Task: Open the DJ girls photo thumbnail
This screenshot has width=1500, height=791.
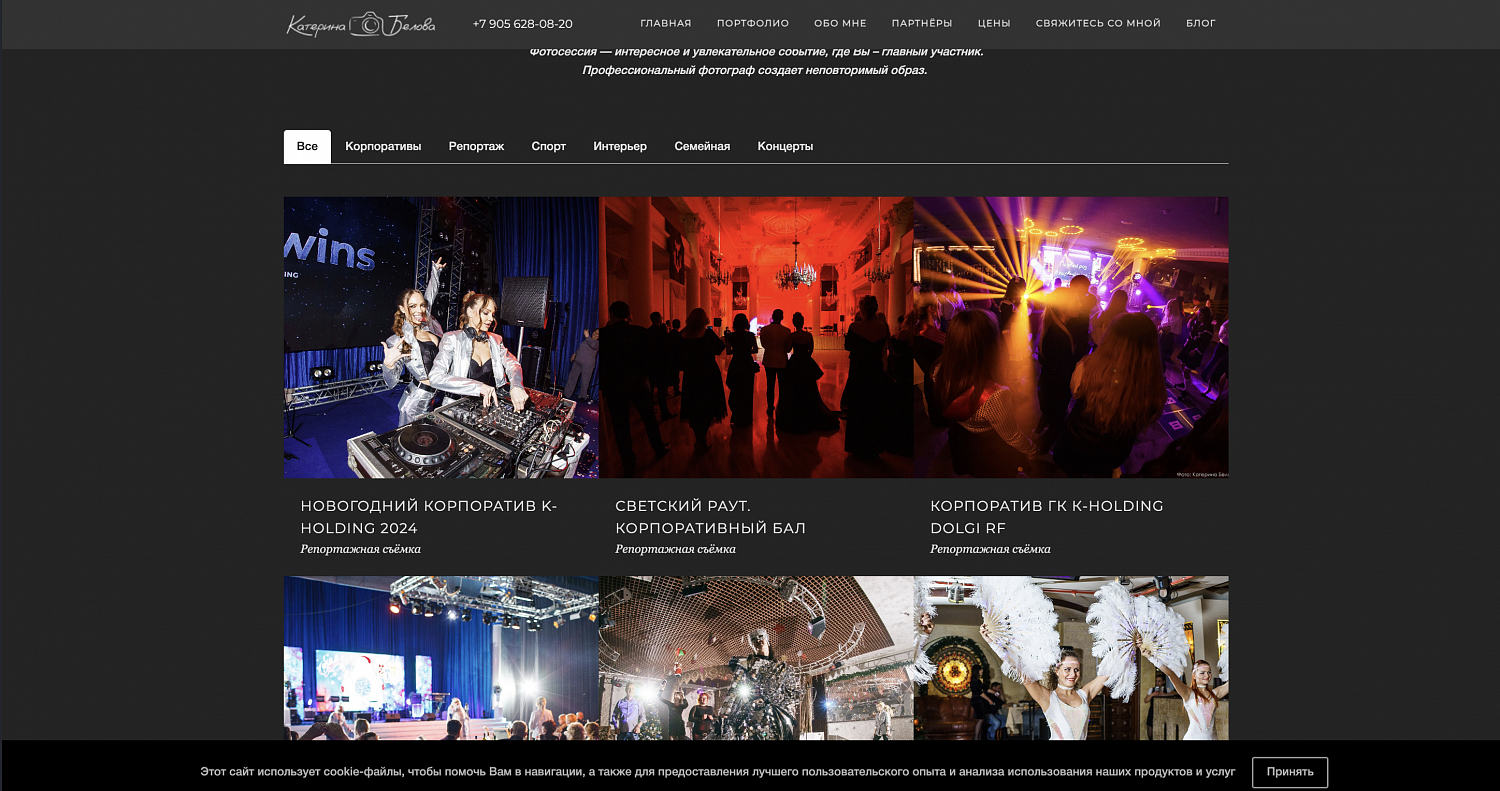Action: (x=441, y=337)
